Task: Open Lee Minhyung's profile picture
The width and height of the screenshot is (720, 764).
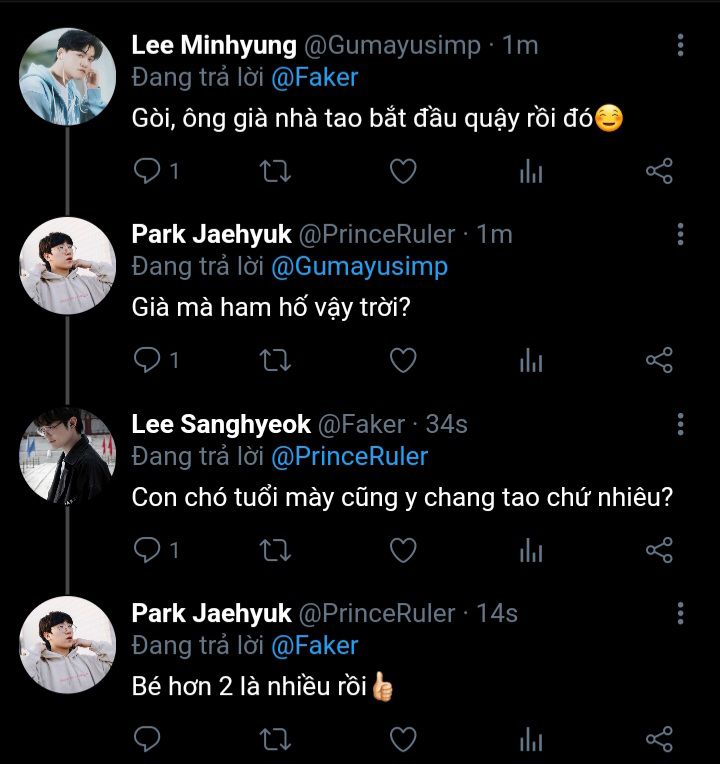Action: pos(68,77)
